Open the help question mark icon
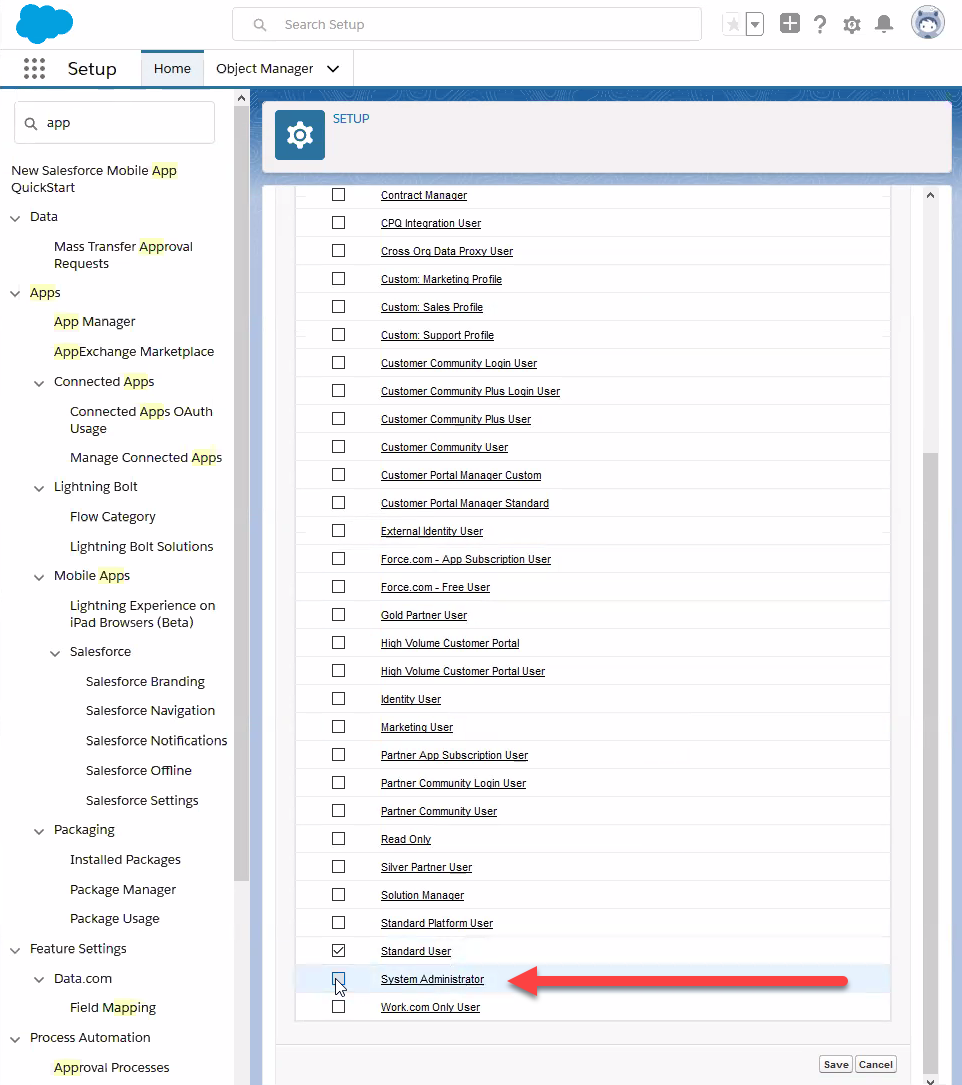Screen dimensions: 962x1085 tap(820, 25)
